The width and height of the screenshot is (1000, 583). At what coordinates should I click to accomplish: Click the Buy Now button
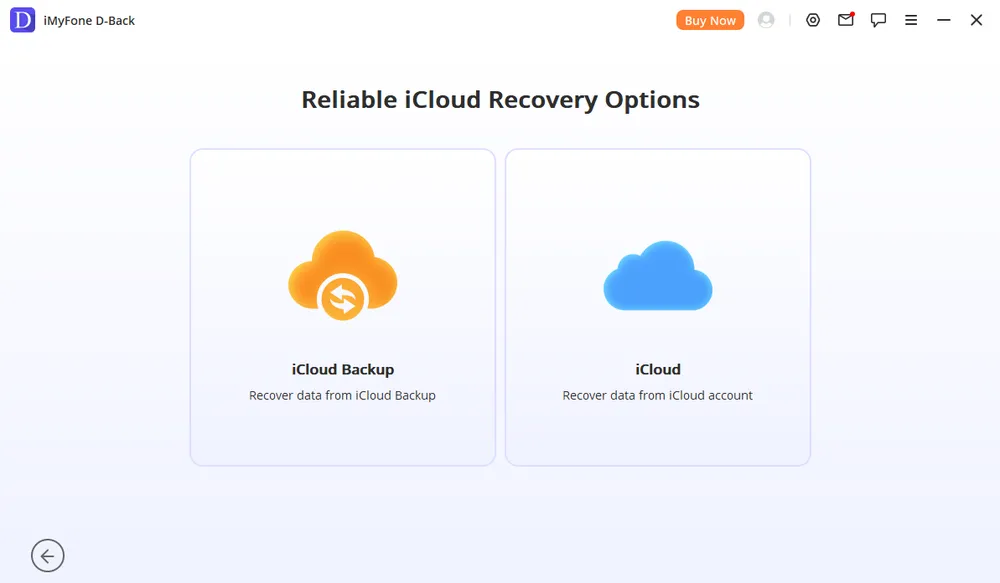coord(710,19)
